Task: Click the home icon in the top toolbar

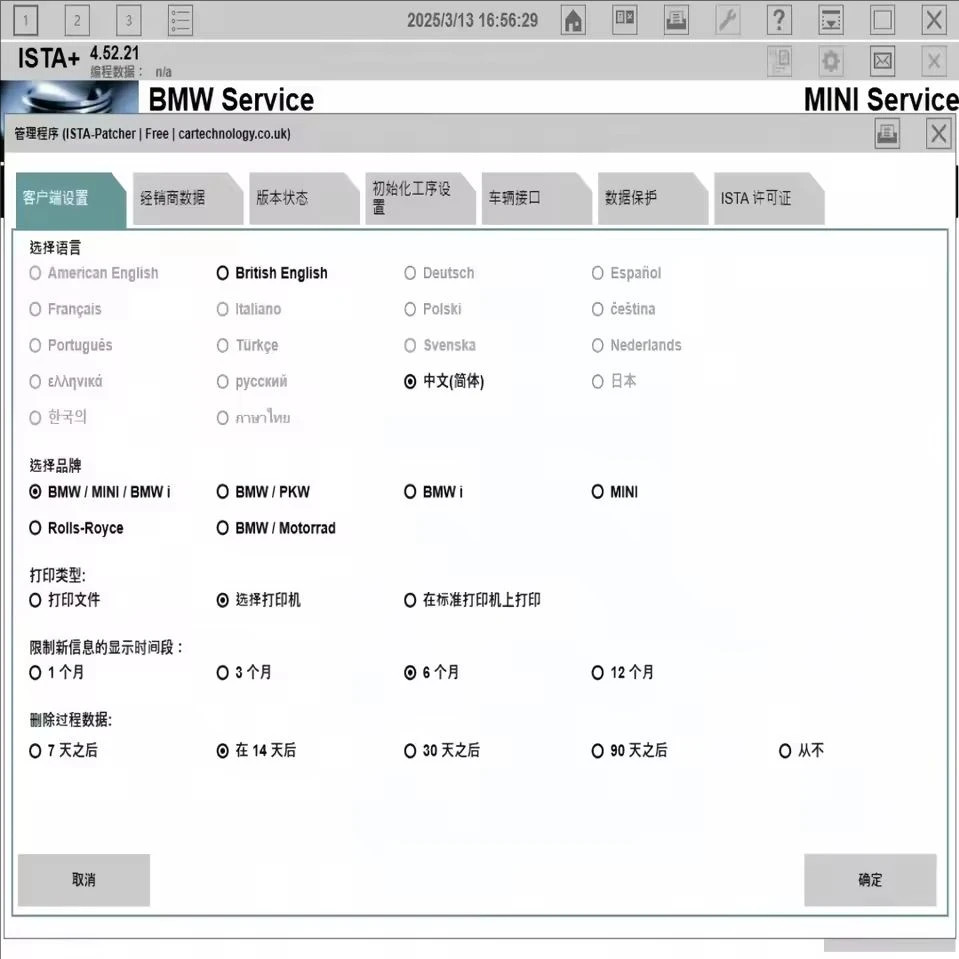Action: 572,19
